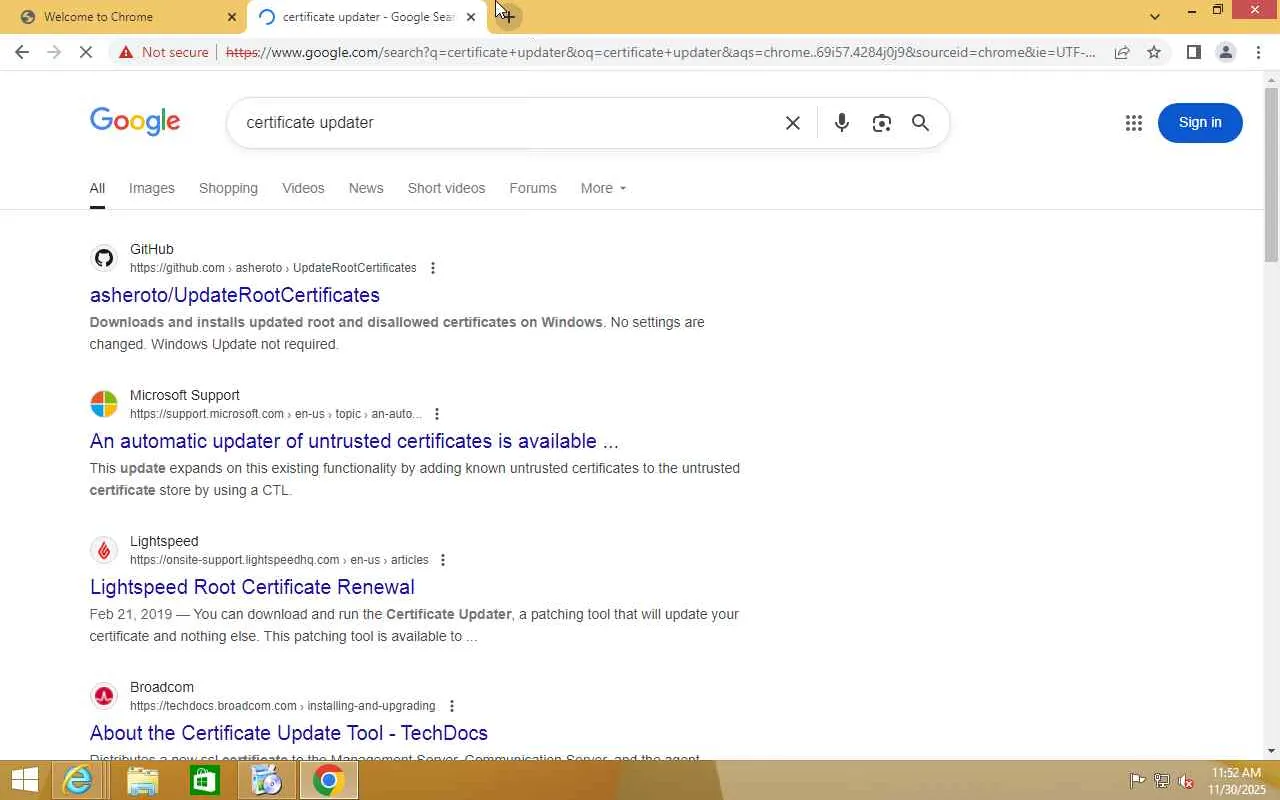The width and height of the screenshot is (1280, 800).
Task: Click the muted volume tray icon
Action: coord(1186,781)
